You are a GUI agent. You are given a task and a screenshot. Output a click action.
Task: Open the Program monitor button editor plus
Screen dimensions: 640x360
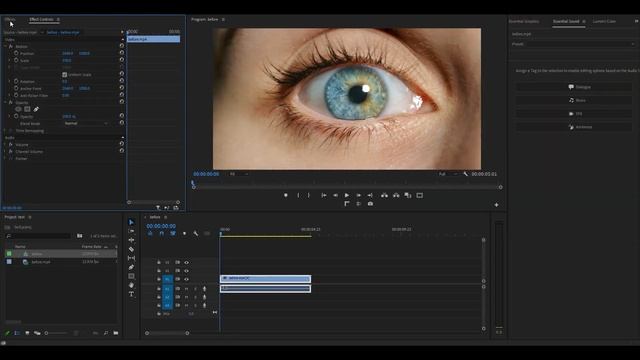coord(496,205)
